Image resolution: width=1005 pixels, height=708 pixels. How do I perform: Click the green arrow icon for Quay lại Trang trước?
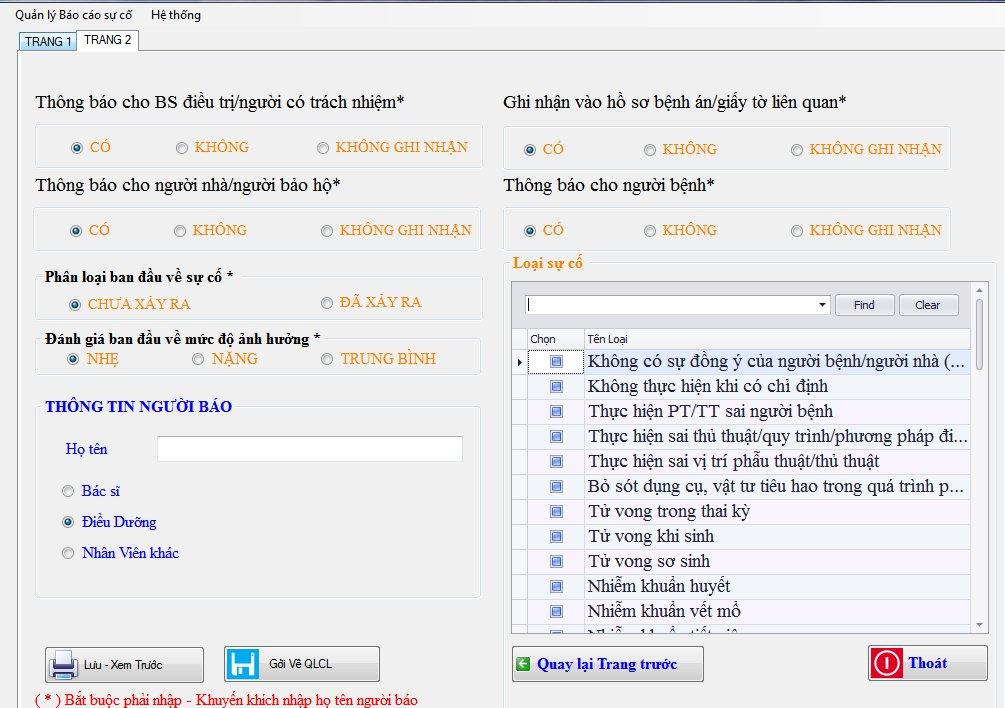point(523,664)
